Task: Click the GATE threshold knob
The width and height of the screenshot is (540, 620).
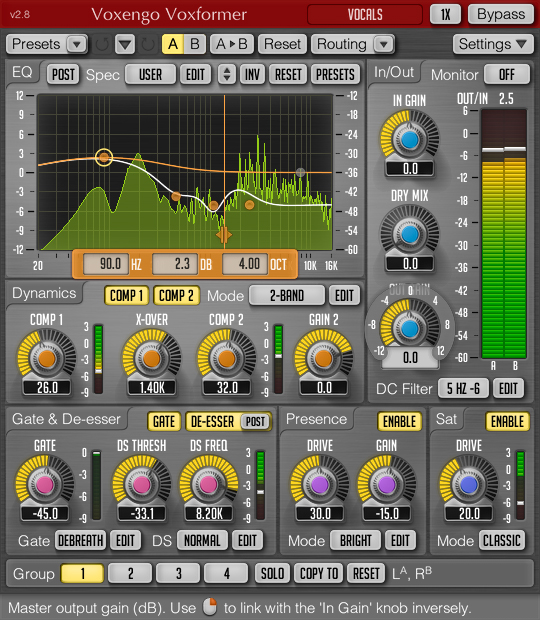Action: pos(45,484)
